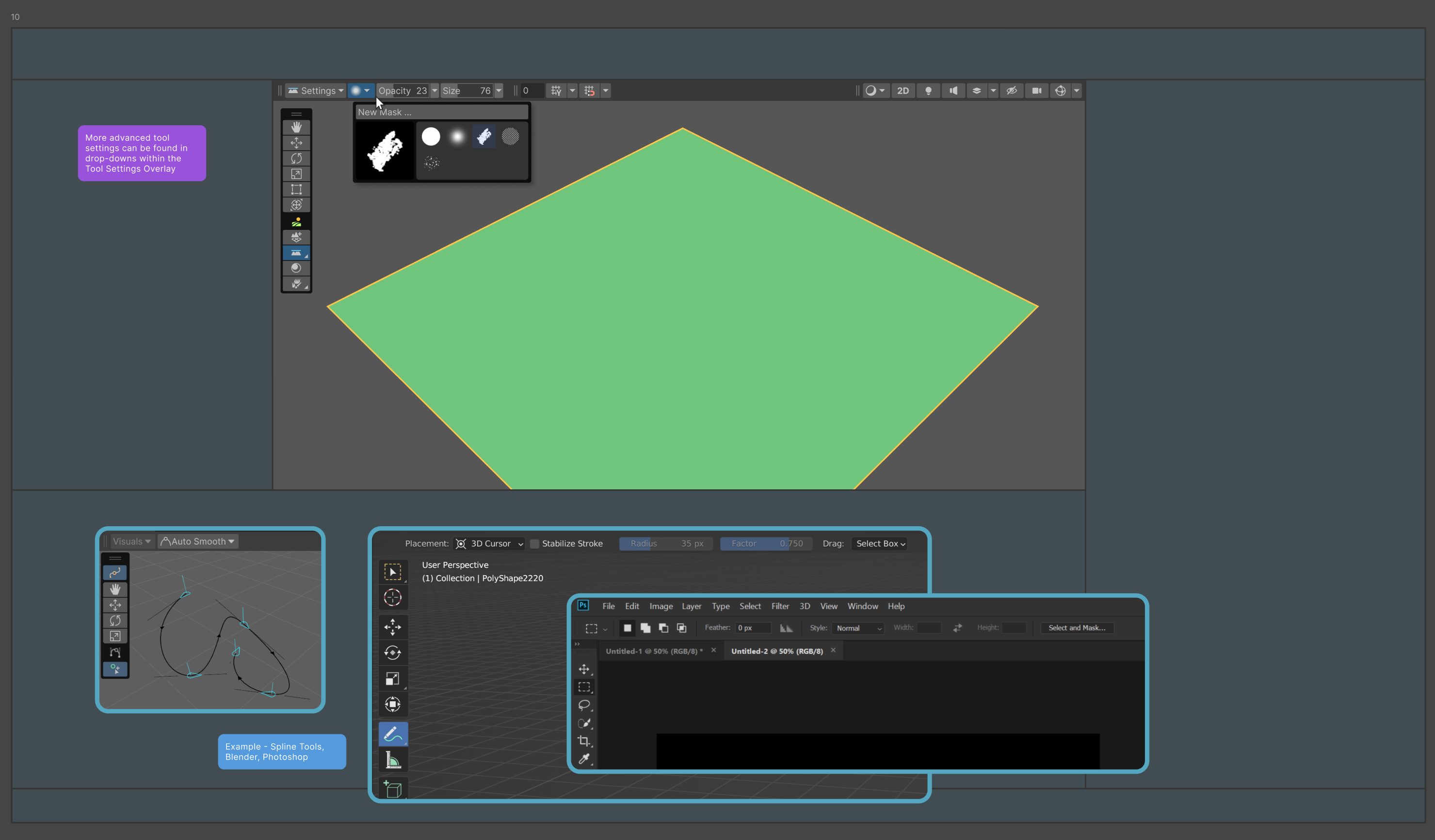This screenshot has height=840, width=1435.
Task: Adjust the Blender Radius slider
Action: tap(666, 544)
